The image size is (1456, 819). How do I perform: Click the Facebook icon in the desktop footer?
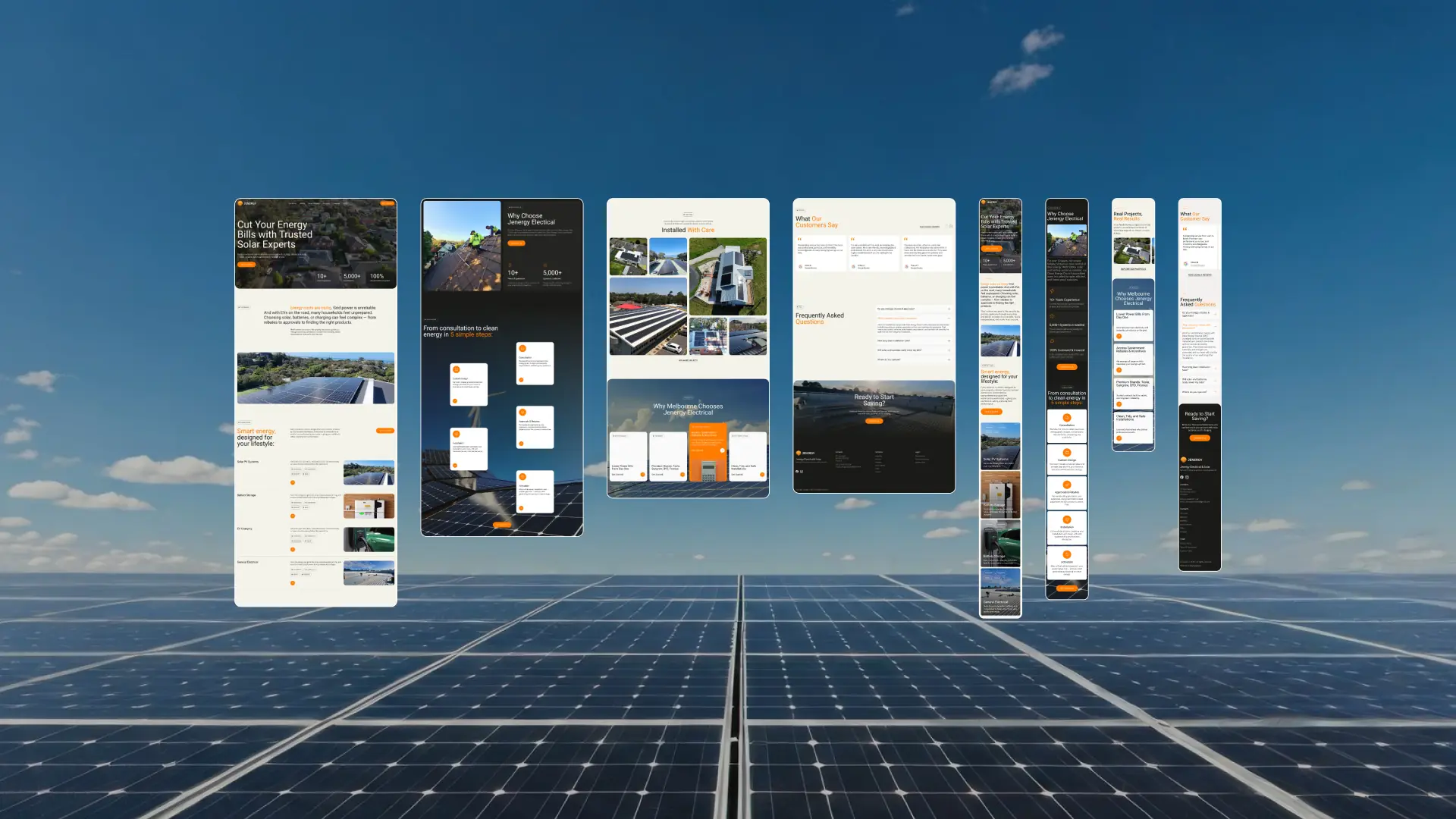coord(797,472)
